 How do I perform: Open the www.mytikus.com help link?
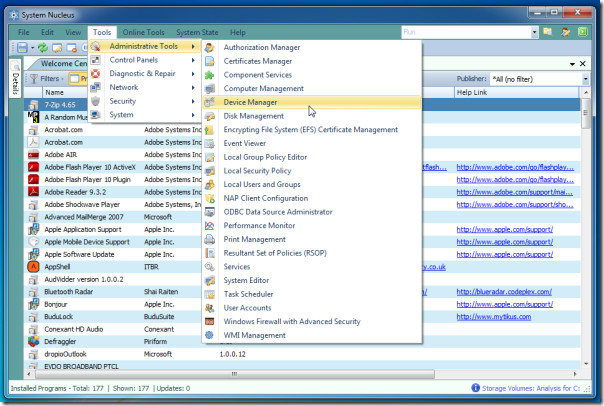(493, 317)
